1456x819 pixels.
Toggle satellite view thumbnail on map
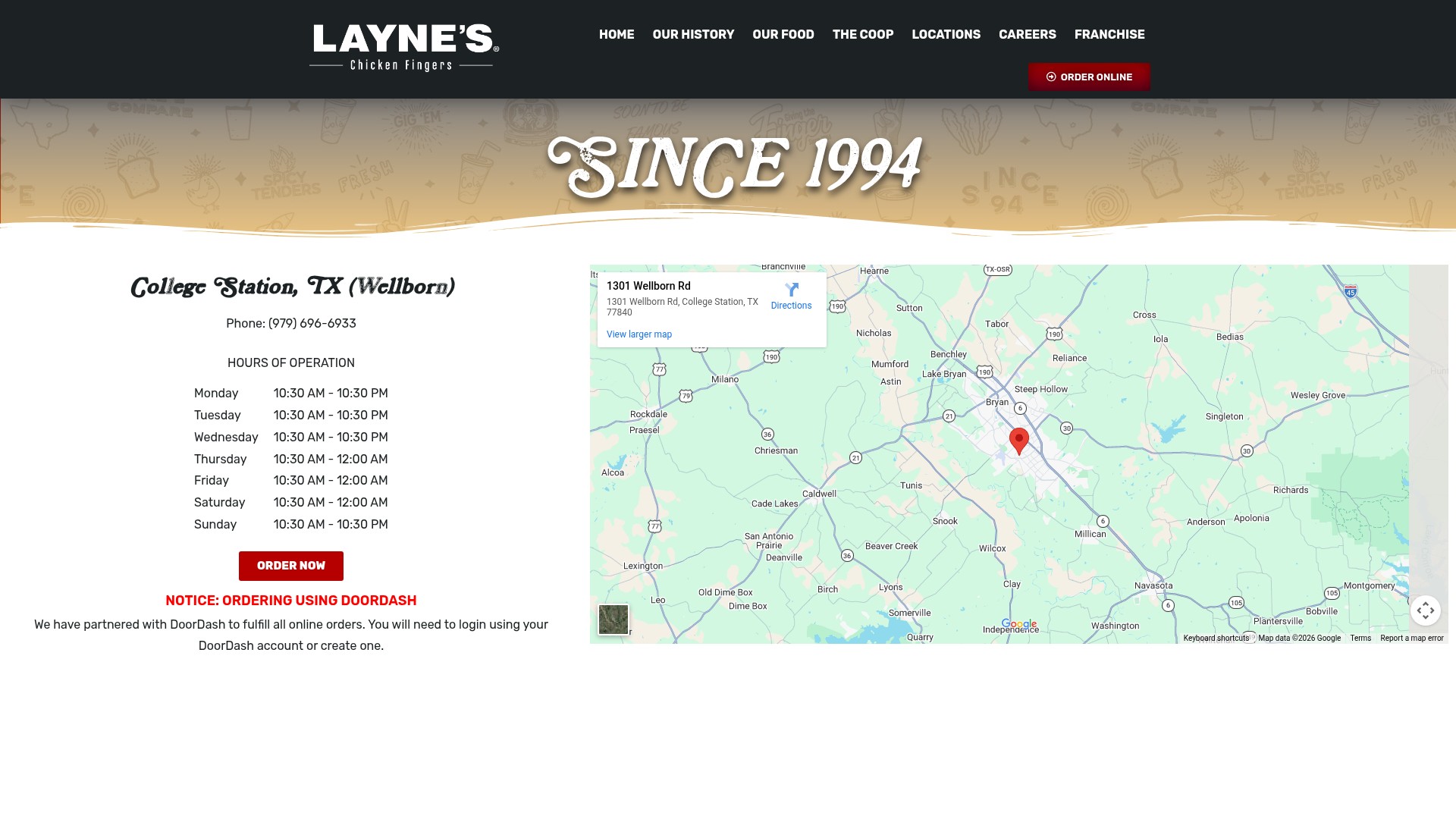click(613, 620)
